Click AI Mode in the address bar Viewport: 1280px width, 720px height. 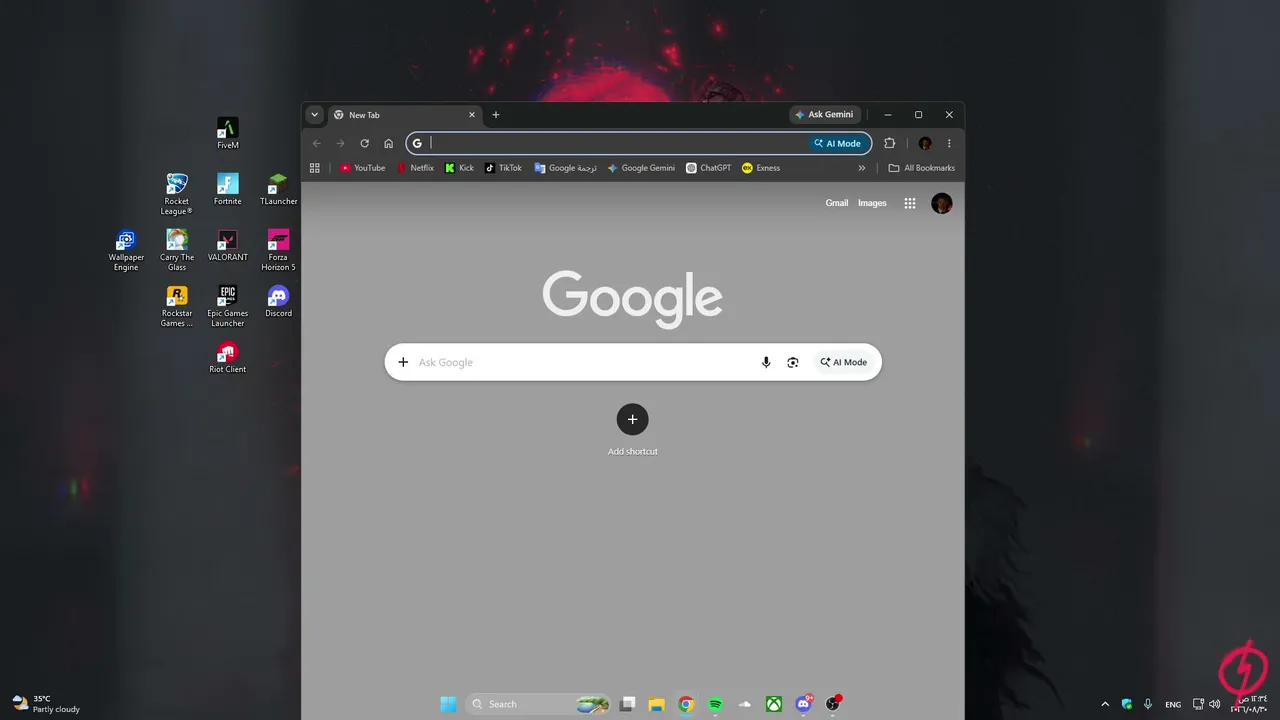837,143
